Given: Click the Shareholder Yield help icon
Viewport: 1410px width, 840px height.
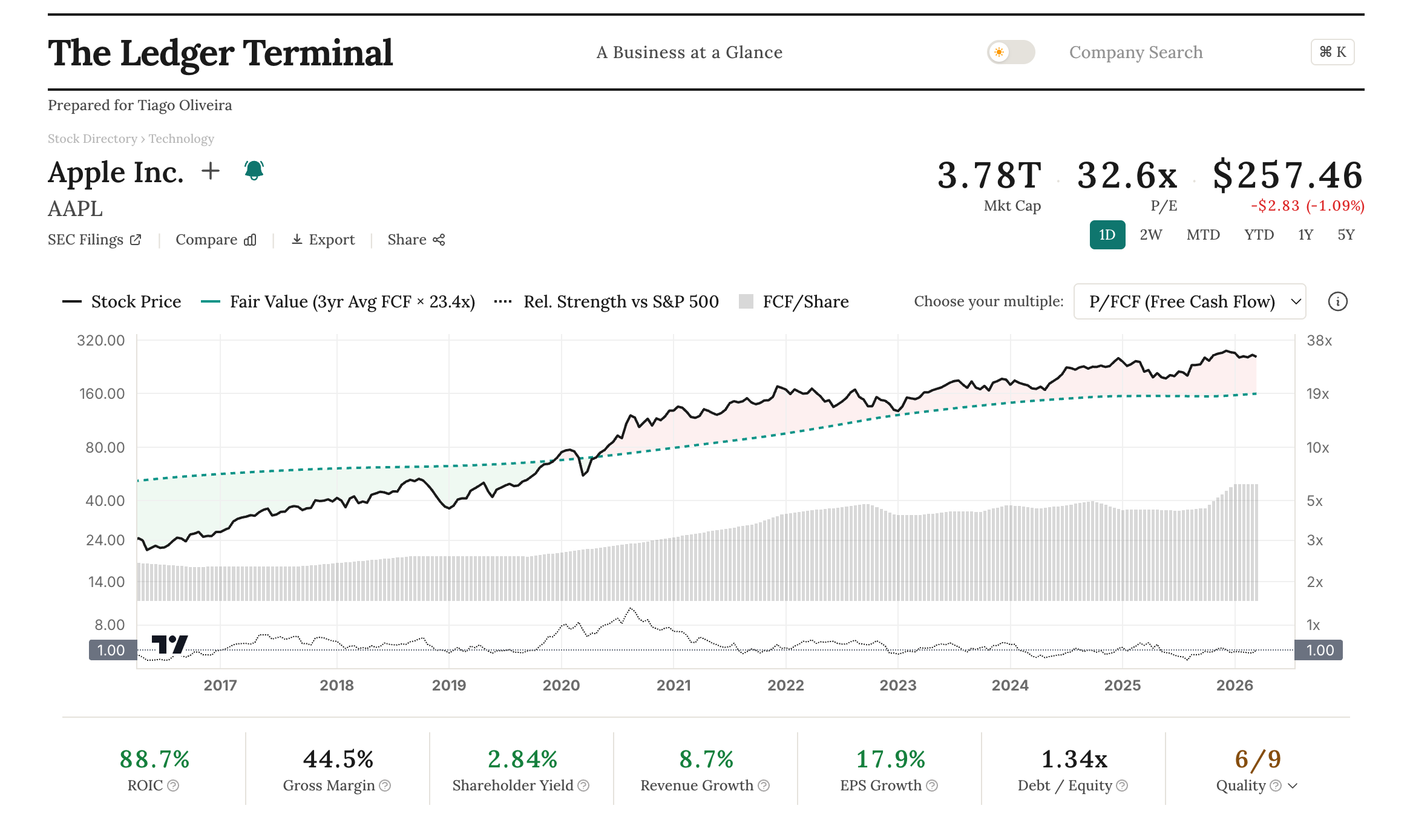Looking at the screenshot, I should pyautogui.click(x=583, y=786).
